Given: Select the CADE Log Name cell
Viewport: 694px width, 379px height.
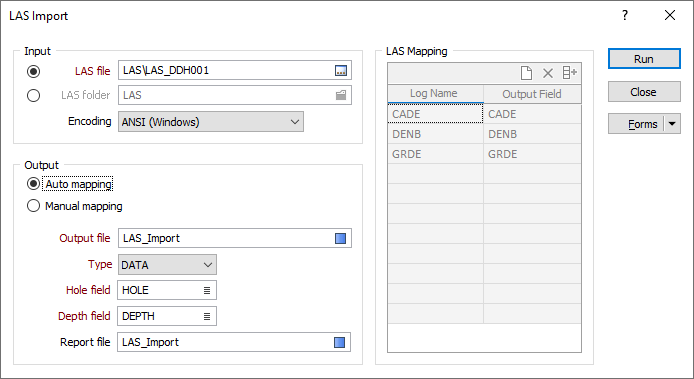Looking at the screenshot, I should pyautogui.click(x=436, y=114).
